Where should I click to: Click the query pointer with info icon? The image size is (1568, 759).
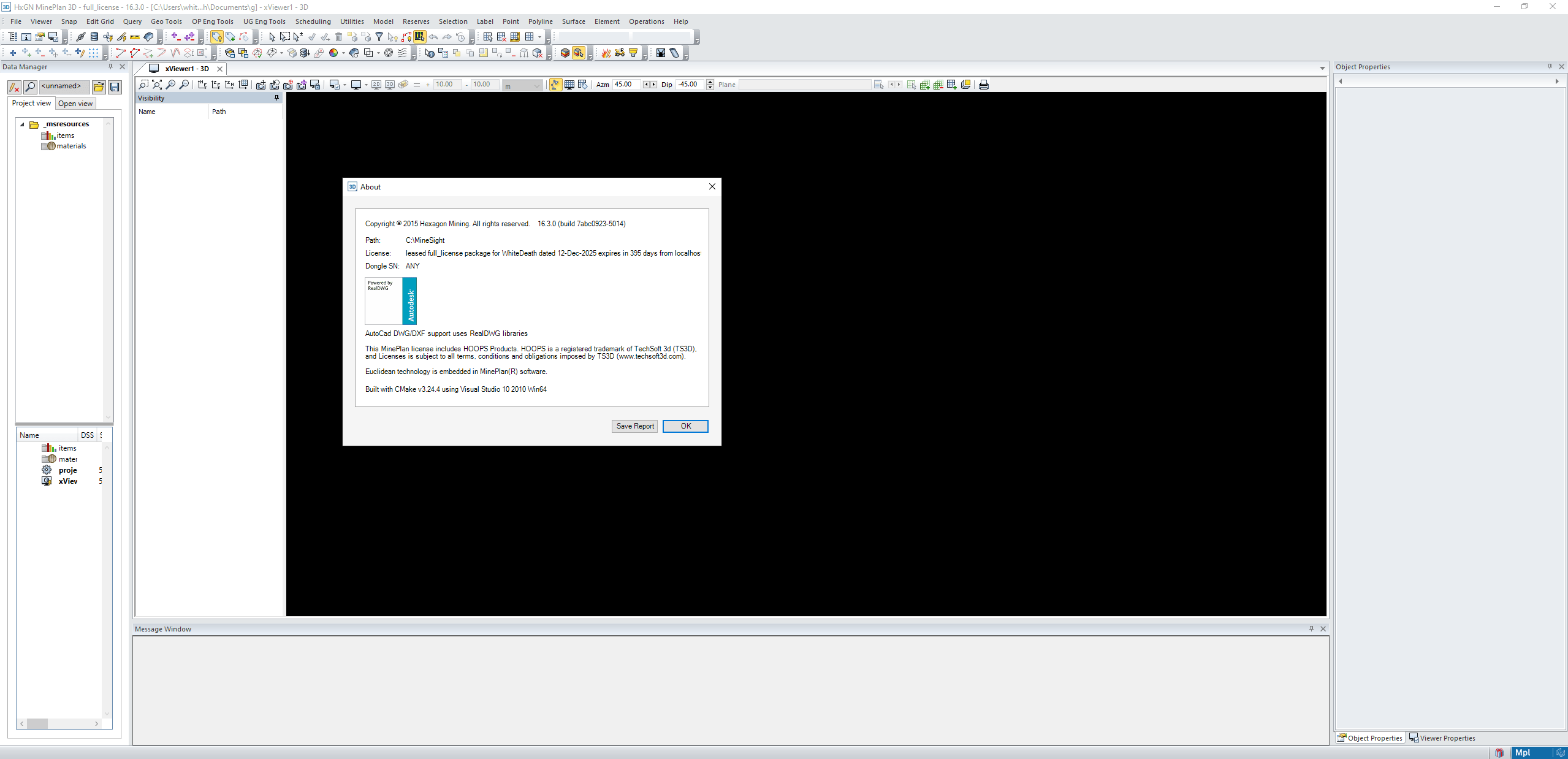point(429,53)
